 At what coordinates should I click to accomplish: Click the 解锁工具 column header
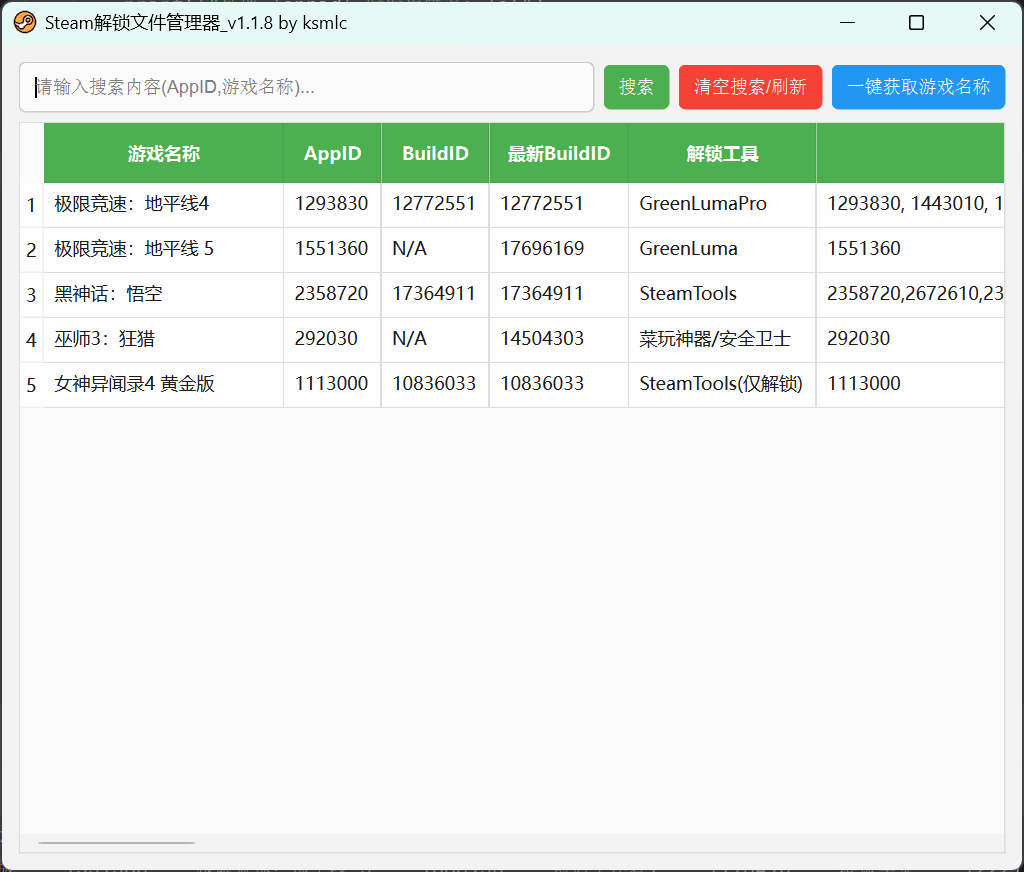pos(722,153)
